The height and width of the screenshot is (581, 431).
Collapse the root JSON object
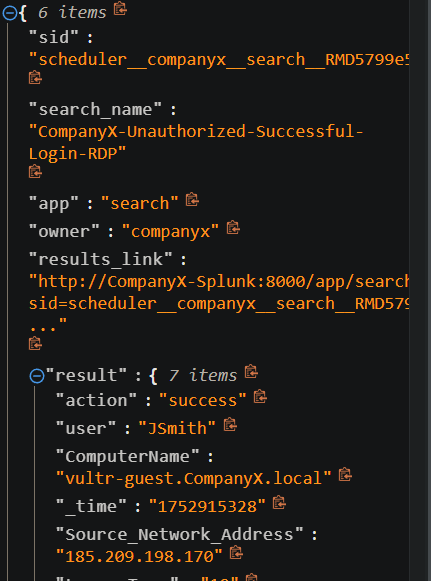[x=10, y=13]
